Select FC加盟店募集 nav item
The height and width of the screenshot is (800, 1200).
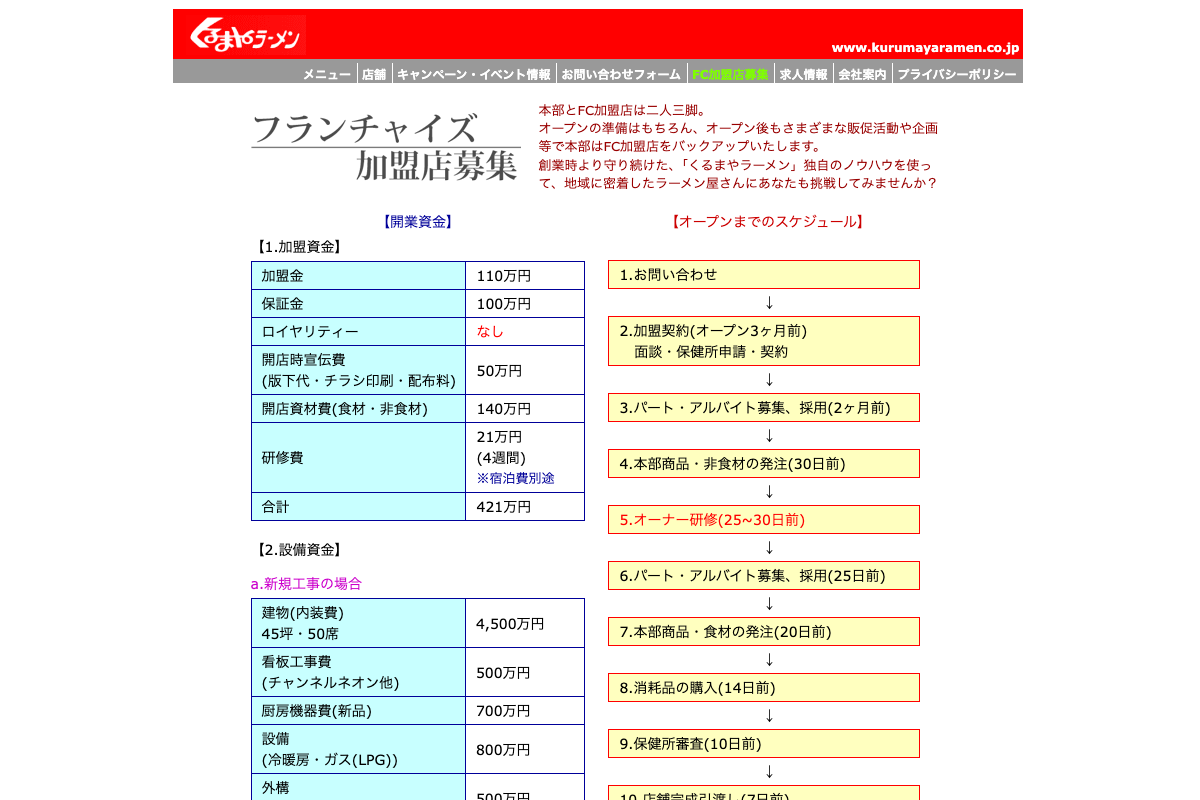pos(731,74)
